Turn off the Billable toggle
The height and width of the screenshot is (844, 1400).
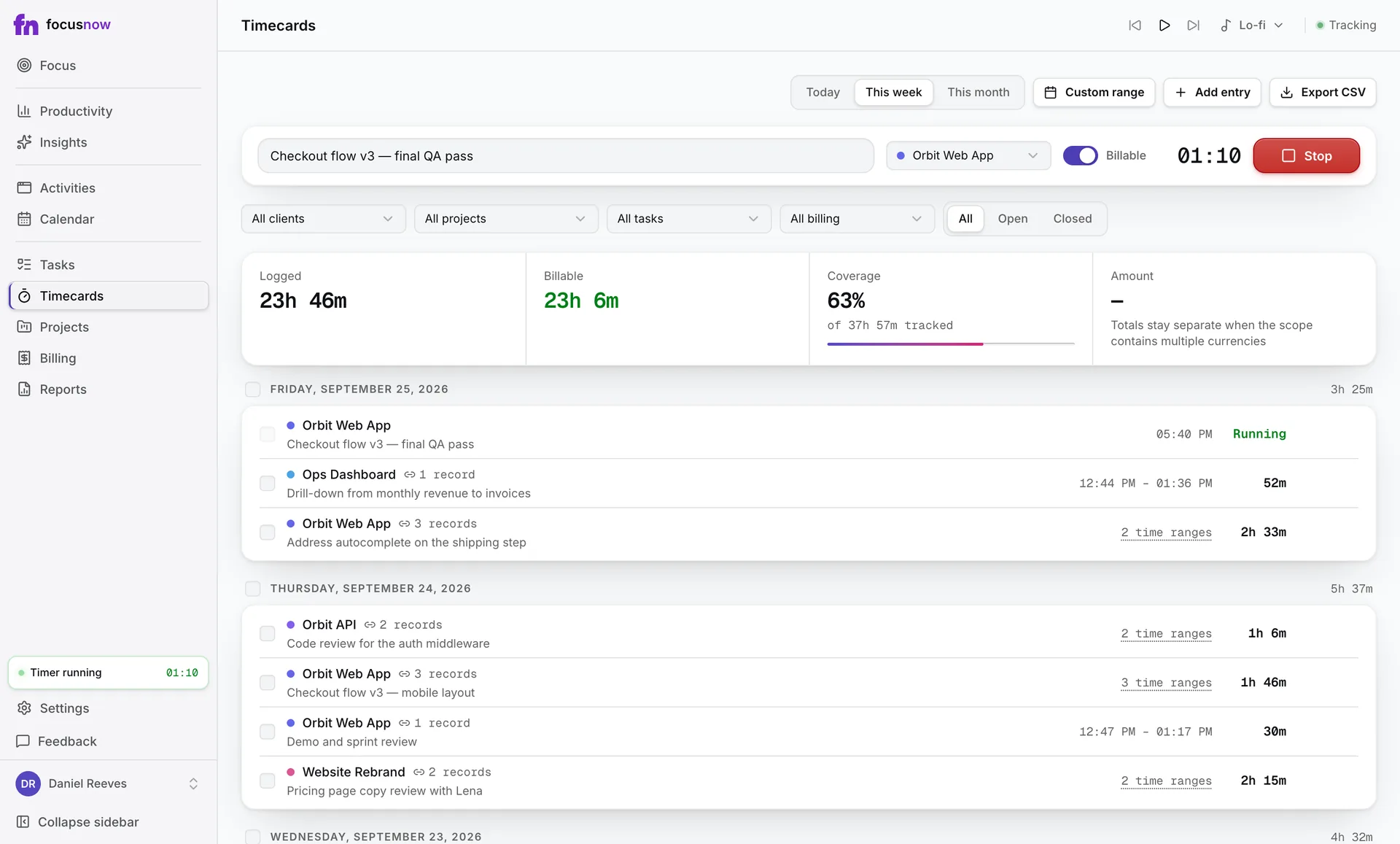click(x=1080, y=155)
